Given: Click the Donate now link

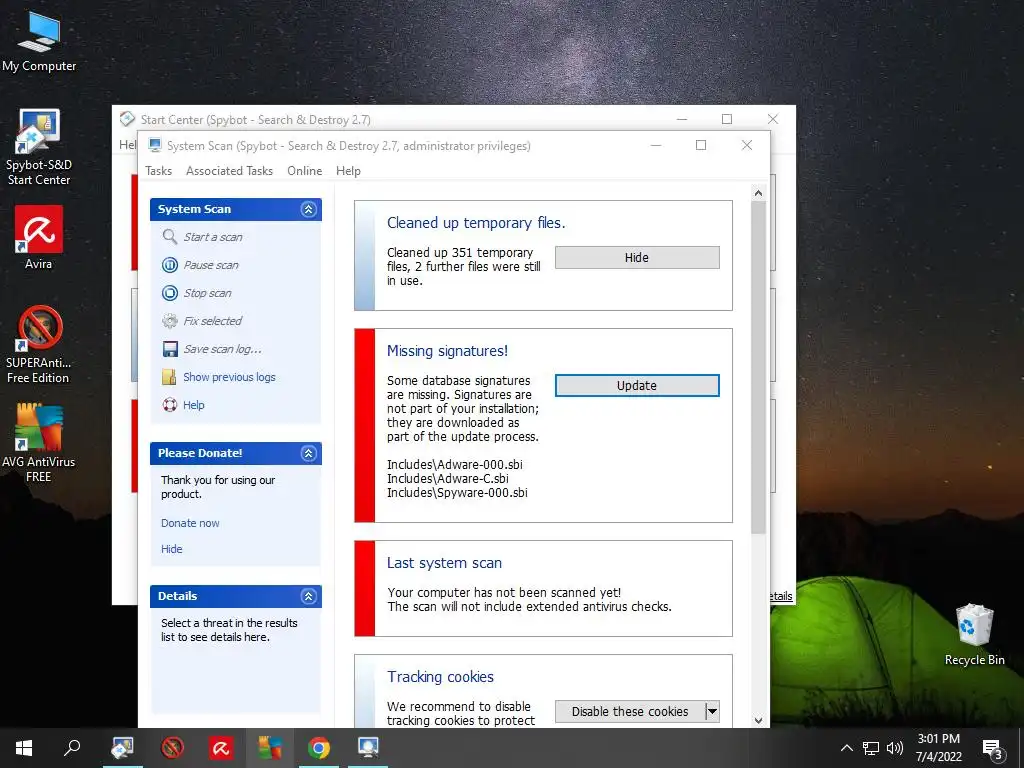Looking at the screenshot, I should coord(190,523).
